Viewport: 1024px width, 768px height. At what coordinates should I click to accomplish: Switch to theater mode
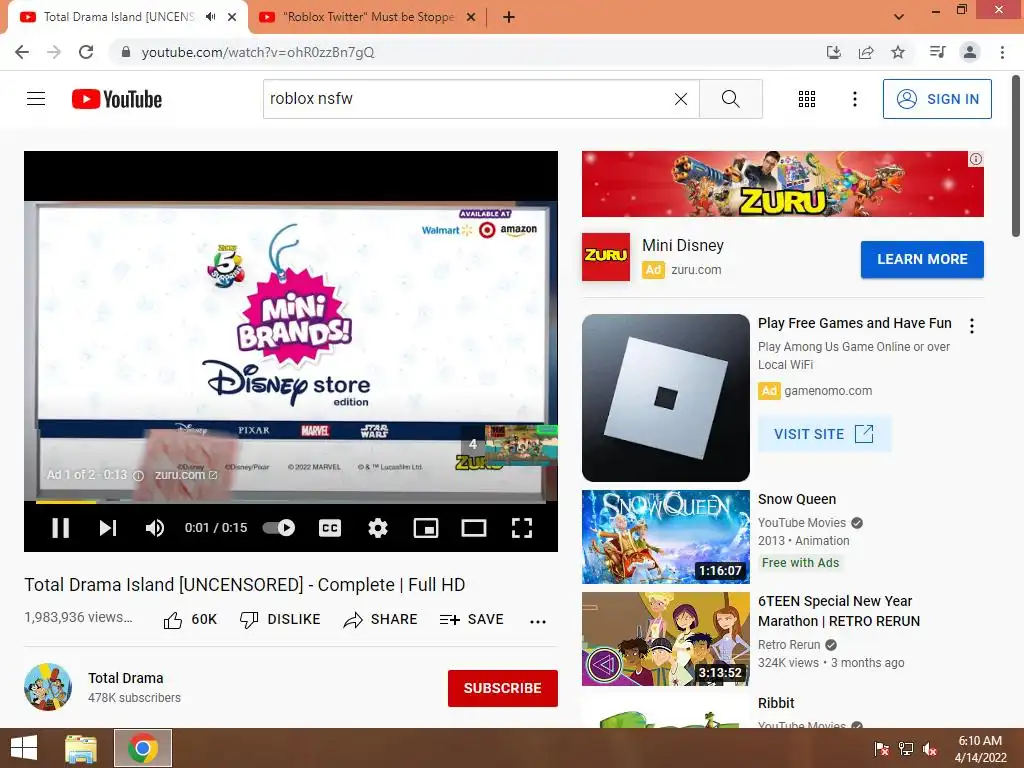click(473, 528)
